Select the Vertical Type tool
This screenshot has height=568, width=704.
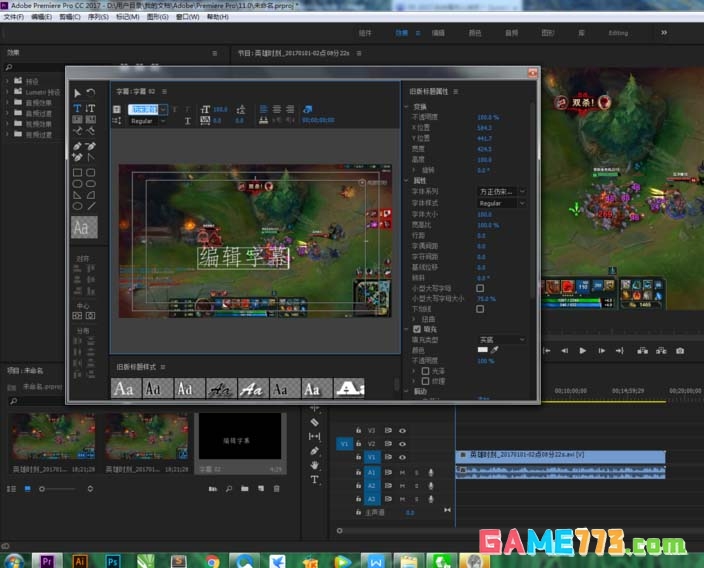(x=91, y=108)
